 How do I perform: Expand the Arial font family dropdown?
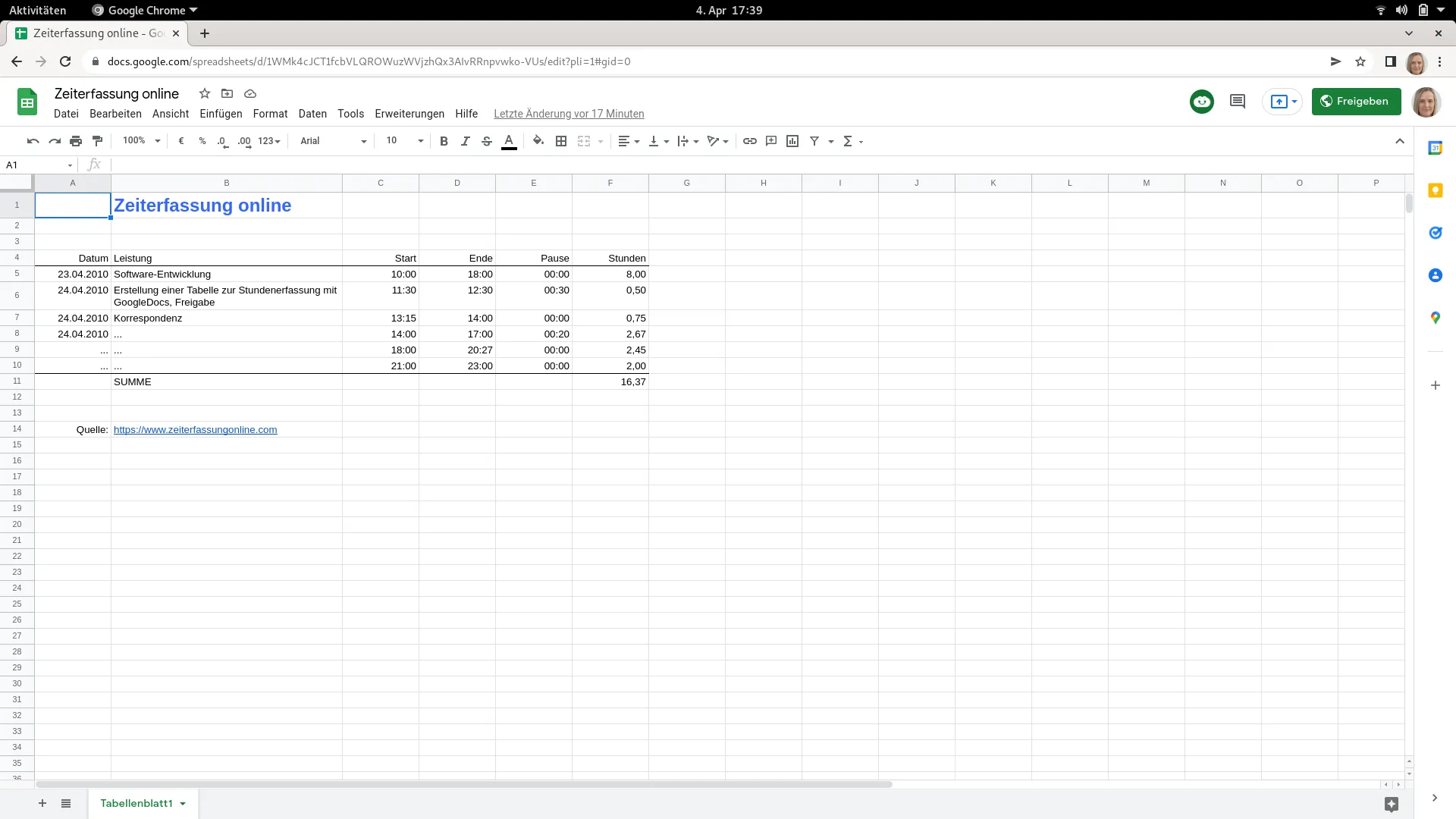[333, 141]
